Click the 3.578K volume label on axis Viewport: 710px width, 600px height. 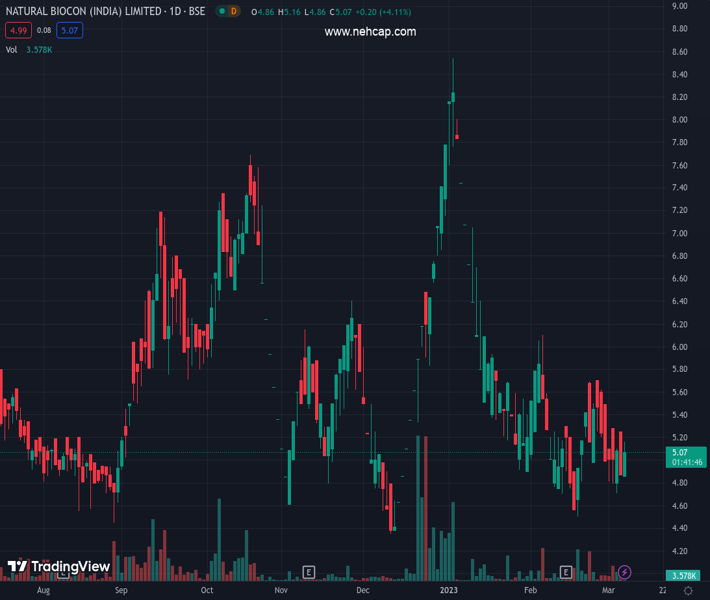coord(683,575)
